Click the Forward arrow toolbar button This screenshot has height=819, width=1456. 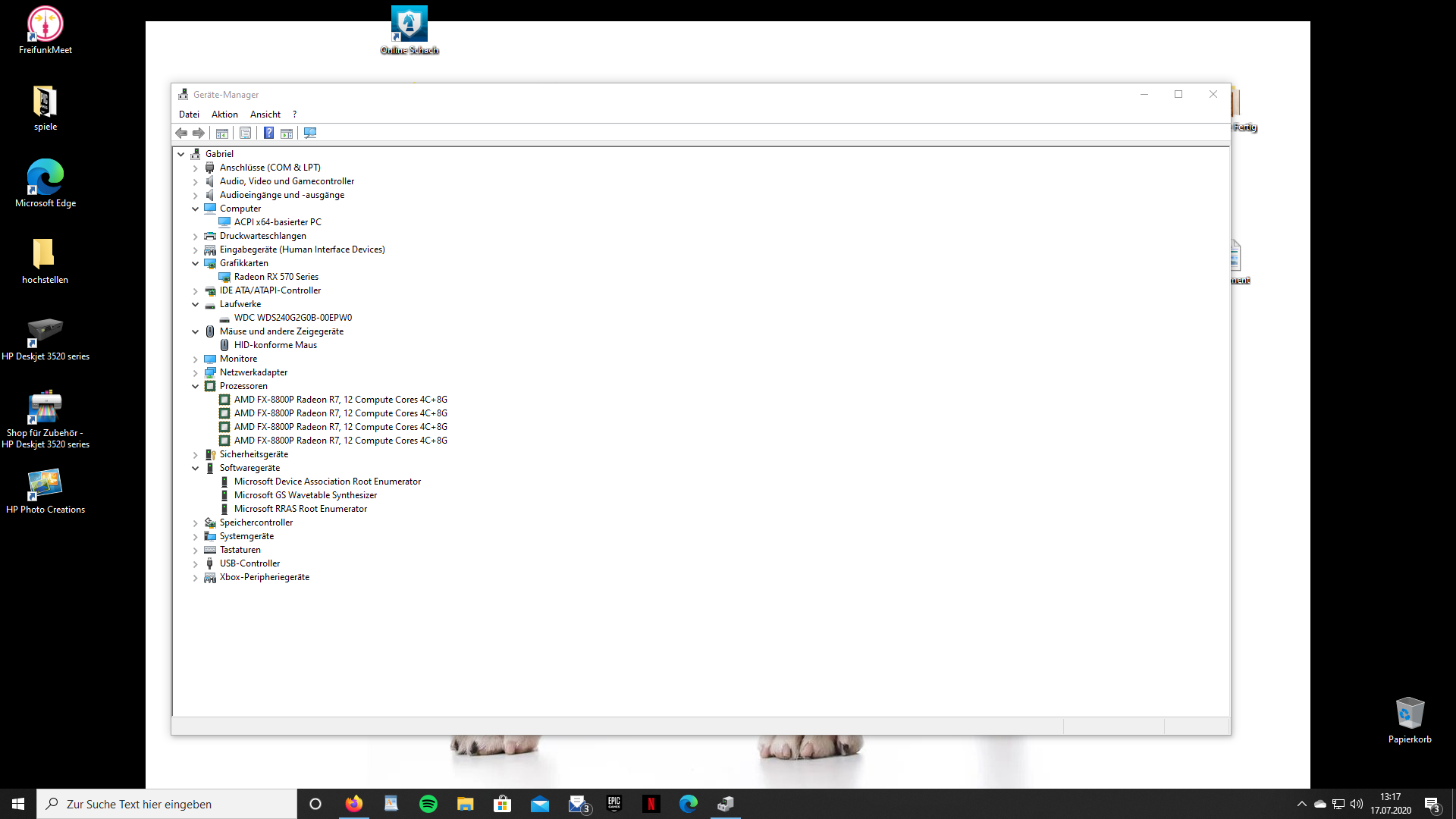(199, 133)
